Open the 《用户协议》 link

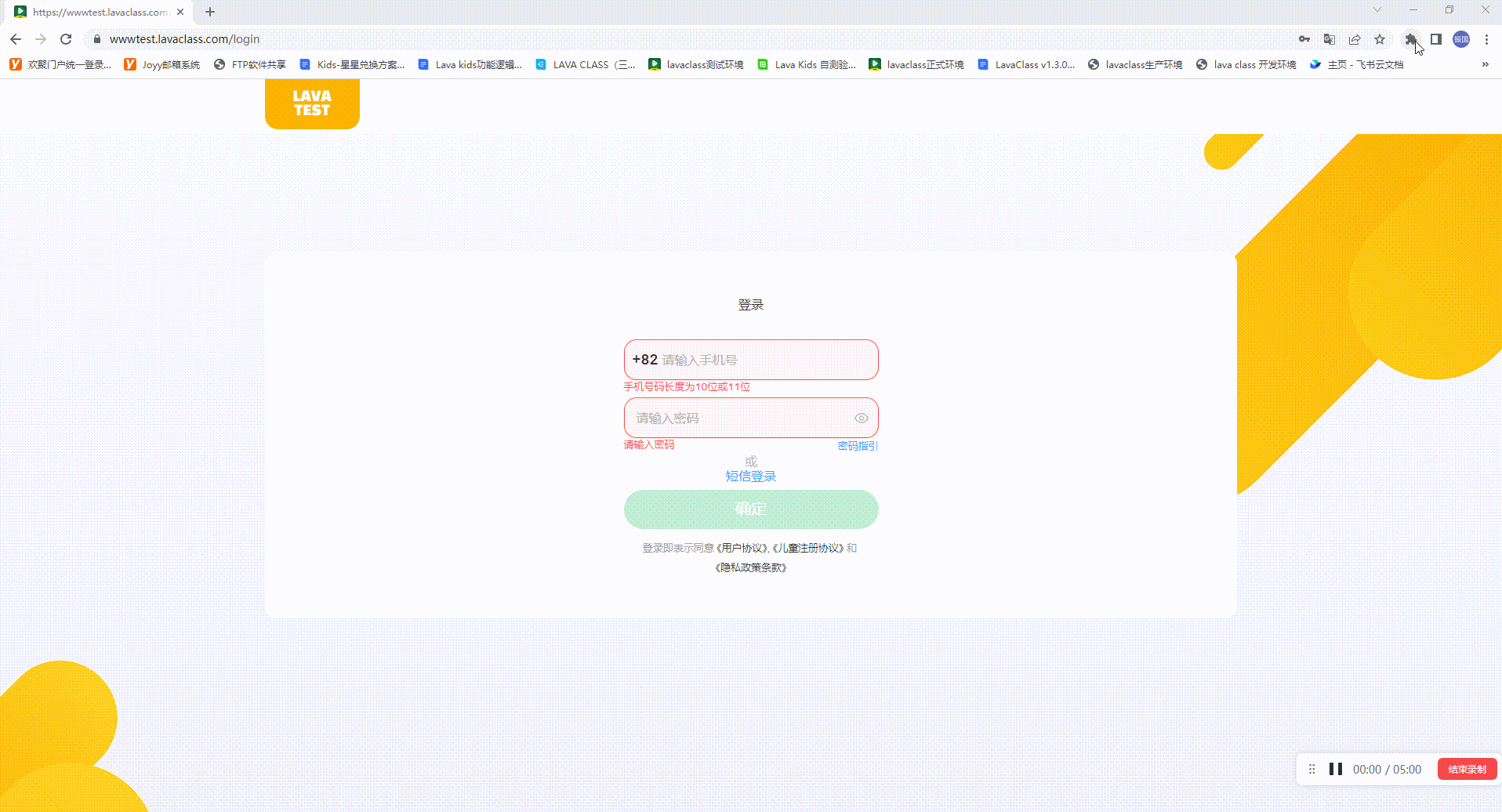(x=742, y=548)
